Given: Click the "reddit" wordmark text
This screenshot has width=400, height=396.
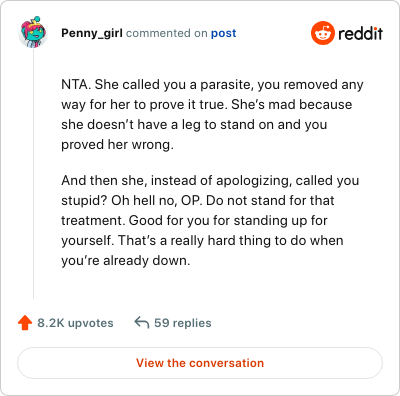Looking at the screenshot, I should coord(360,33).
